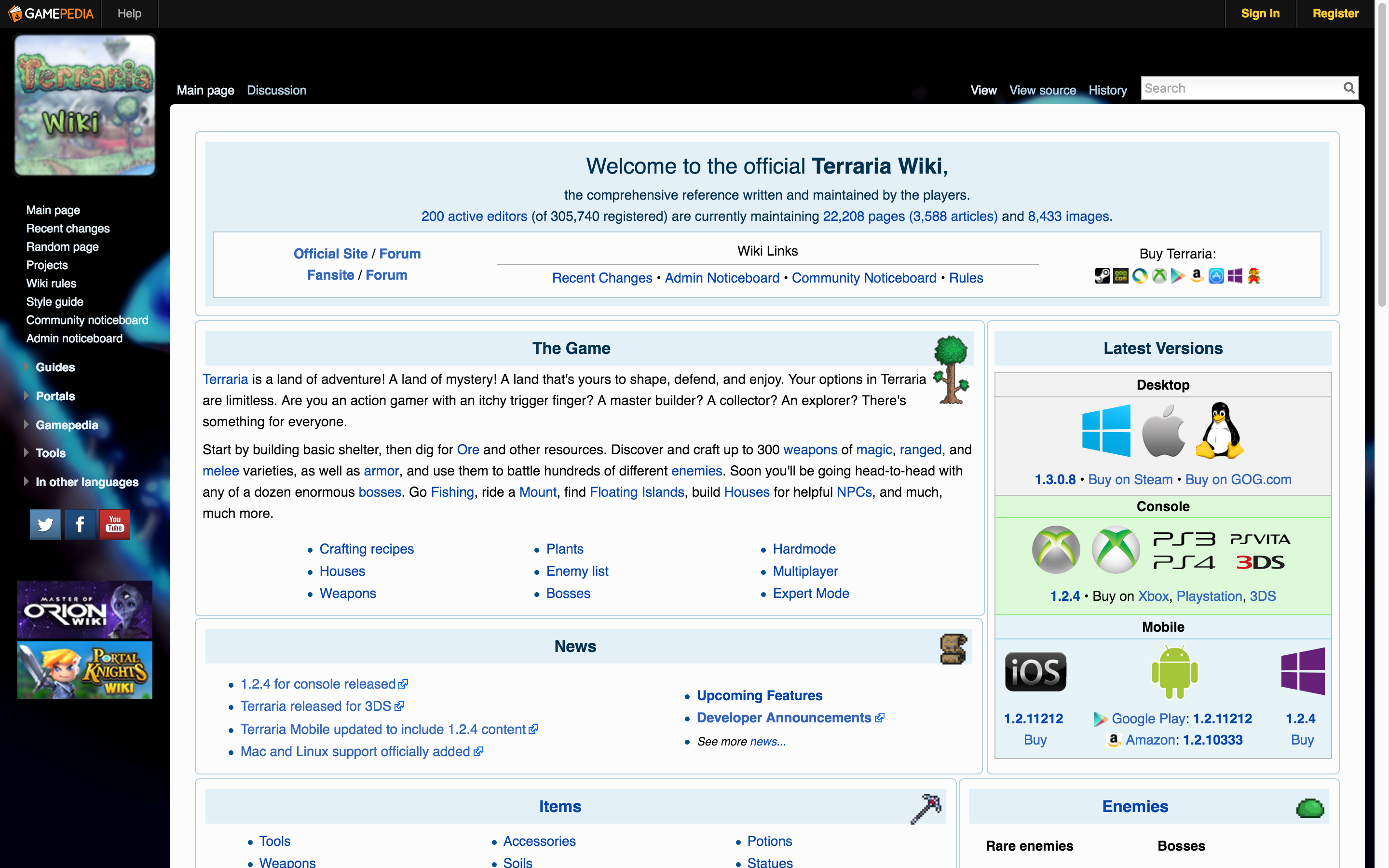
Task: Open the Enemy list link
Action: (x=577, y=571)
